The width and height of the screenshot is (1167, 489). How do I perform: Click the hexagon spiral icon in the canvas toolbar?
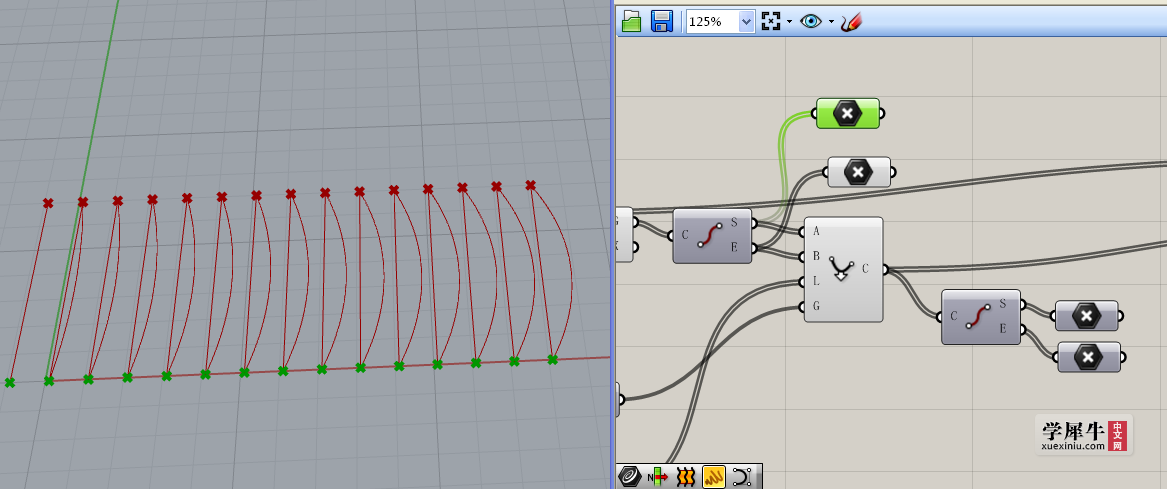point(630,476)
